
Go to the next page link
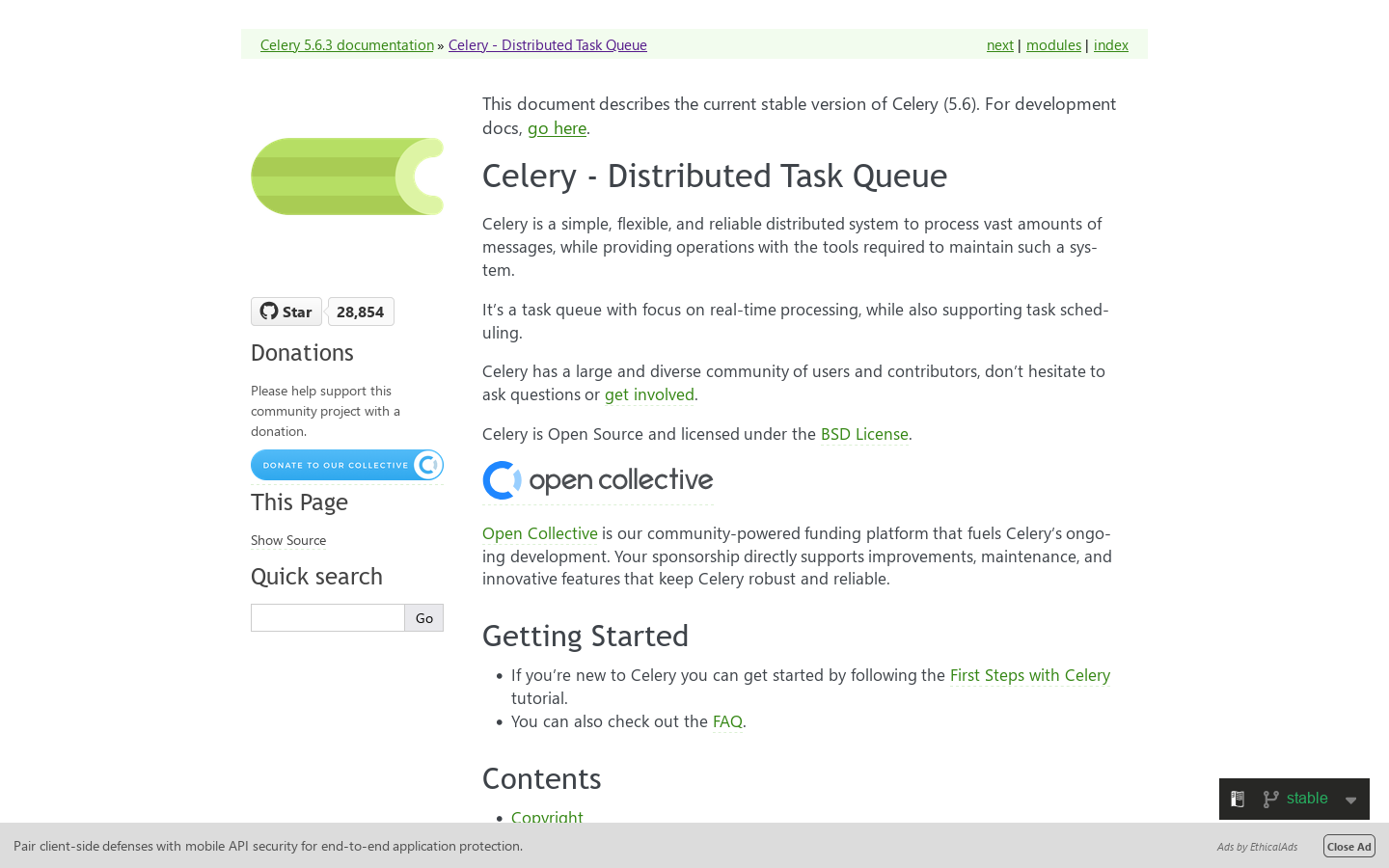1000,44
